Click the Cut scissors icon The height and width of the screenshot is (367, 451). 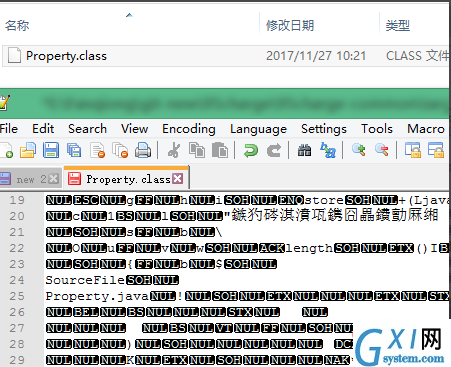pos(174,150)
